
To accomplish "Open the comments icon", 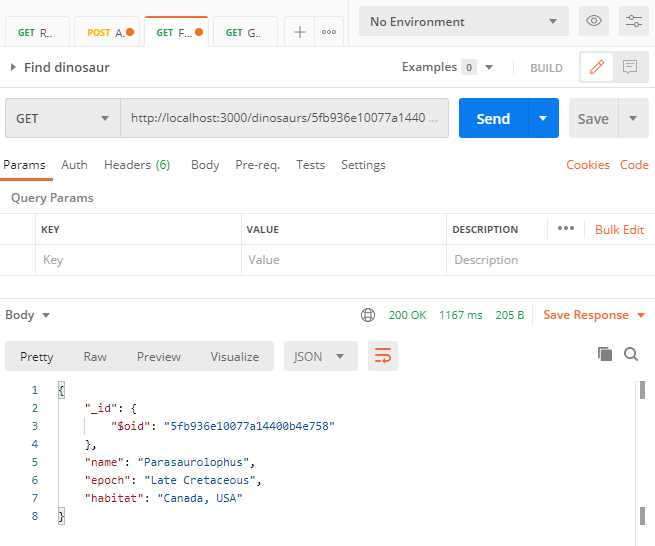I will point(630,67).
